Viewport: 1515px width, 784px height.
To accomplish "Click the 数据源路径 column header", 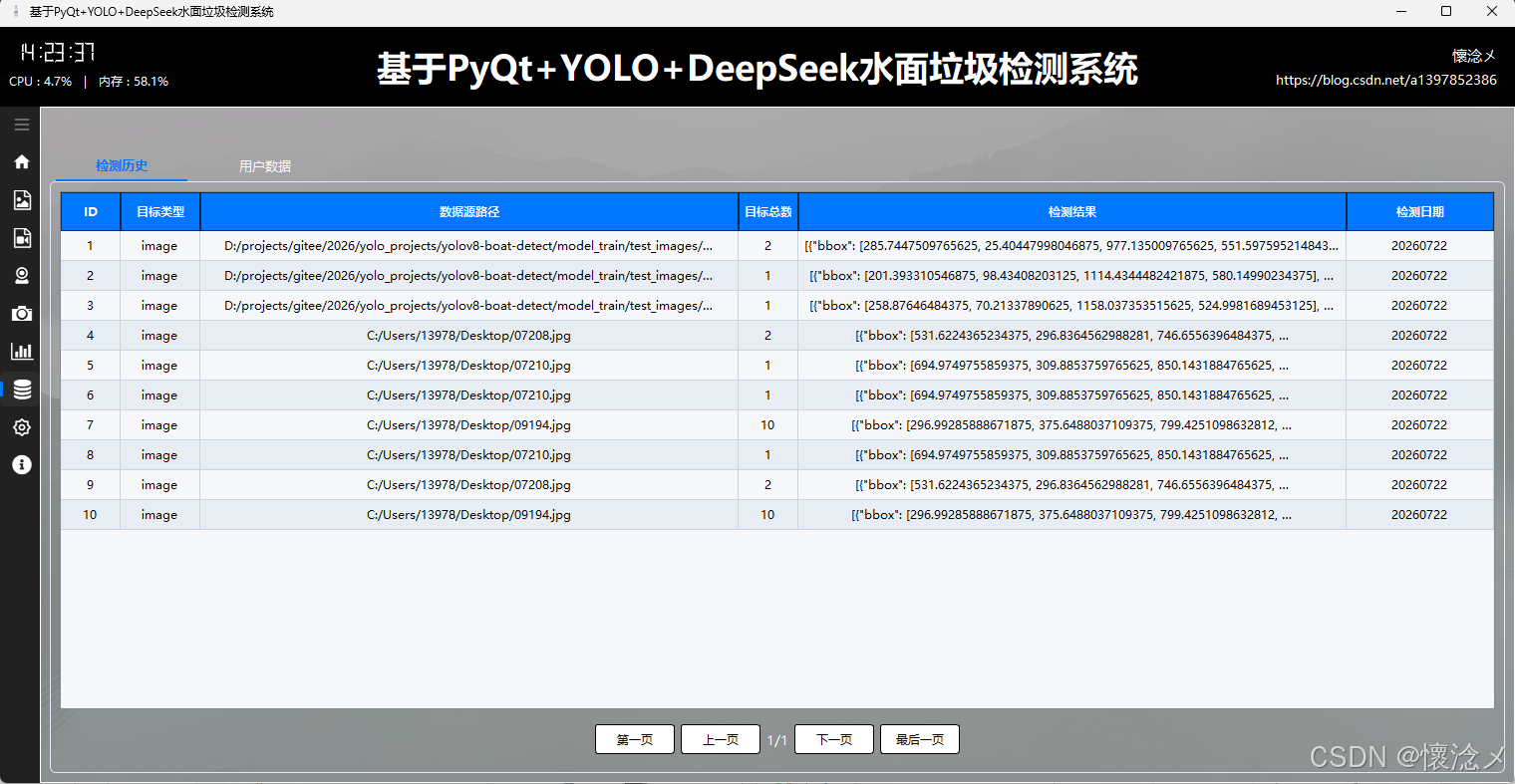I will tap(469, 212).
